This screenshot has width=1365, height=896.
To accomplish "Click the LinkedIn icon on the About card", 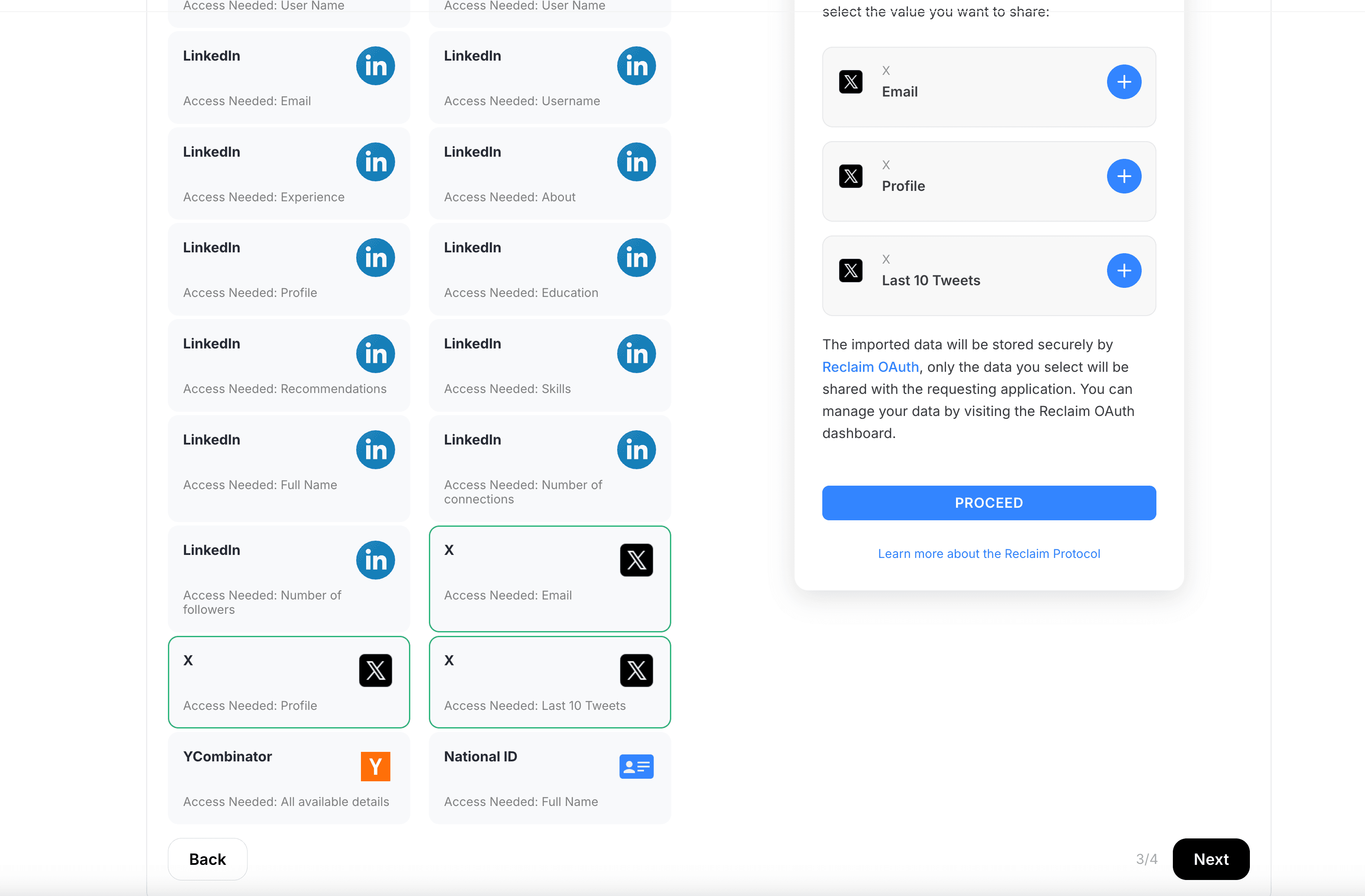I will point(637,162).
